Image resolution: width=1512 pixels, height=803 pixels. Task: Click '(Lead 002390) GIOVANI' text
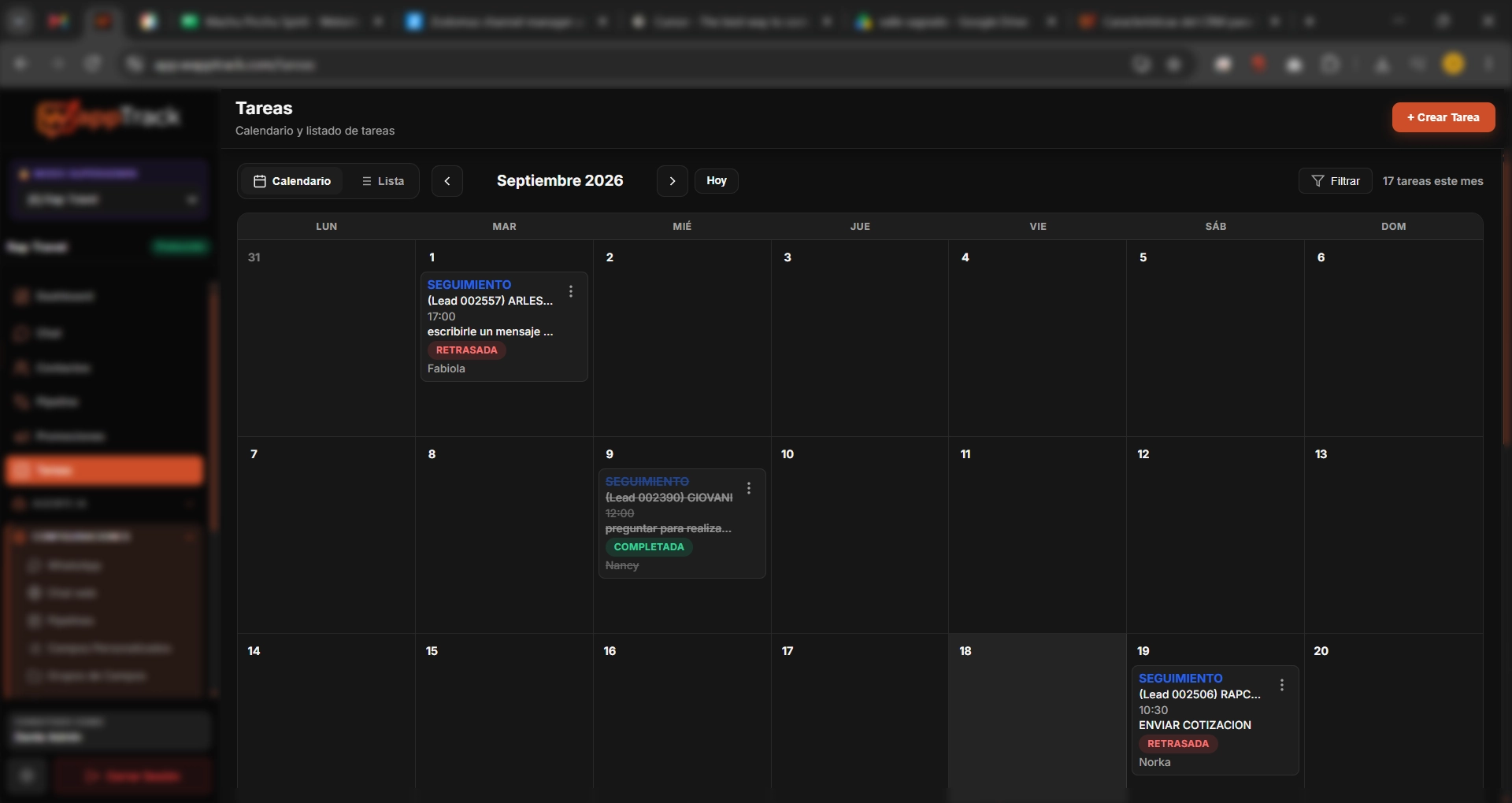(x=669, y=498)
